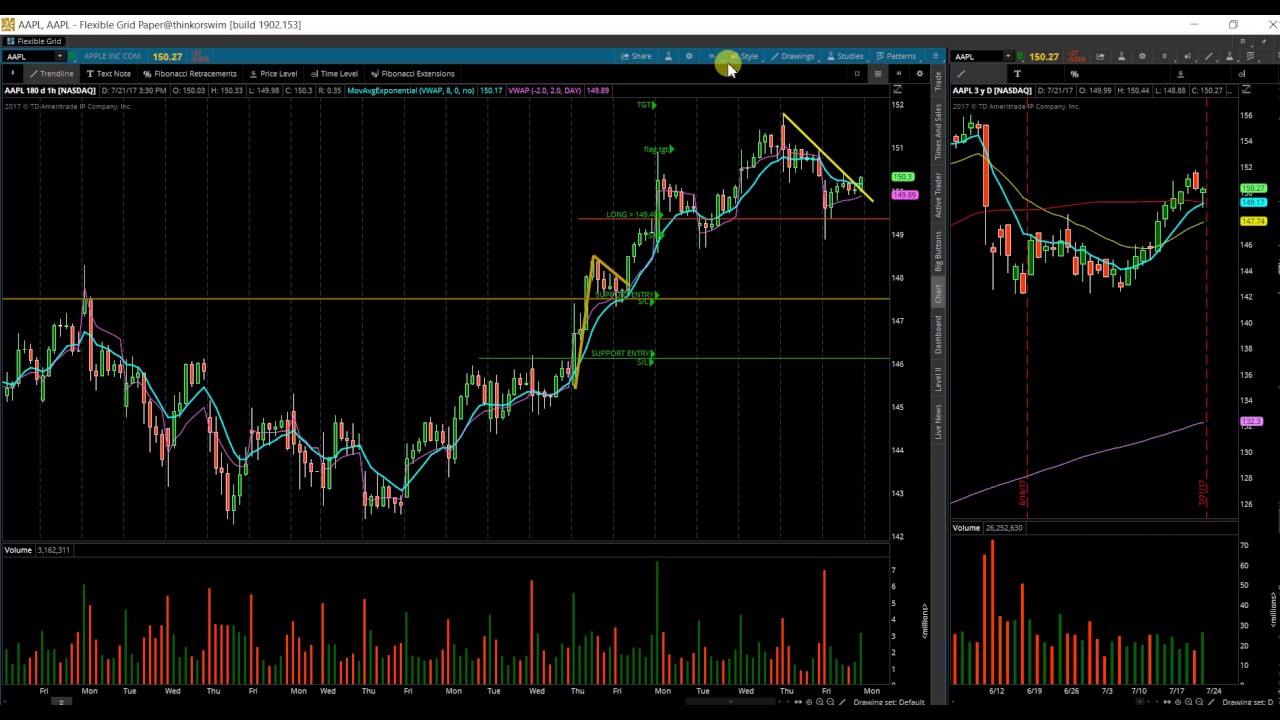The height and width of the screenshot is (720, 1280).
Task: Select the Price Level drawing tool
Action: coord(273,73)
